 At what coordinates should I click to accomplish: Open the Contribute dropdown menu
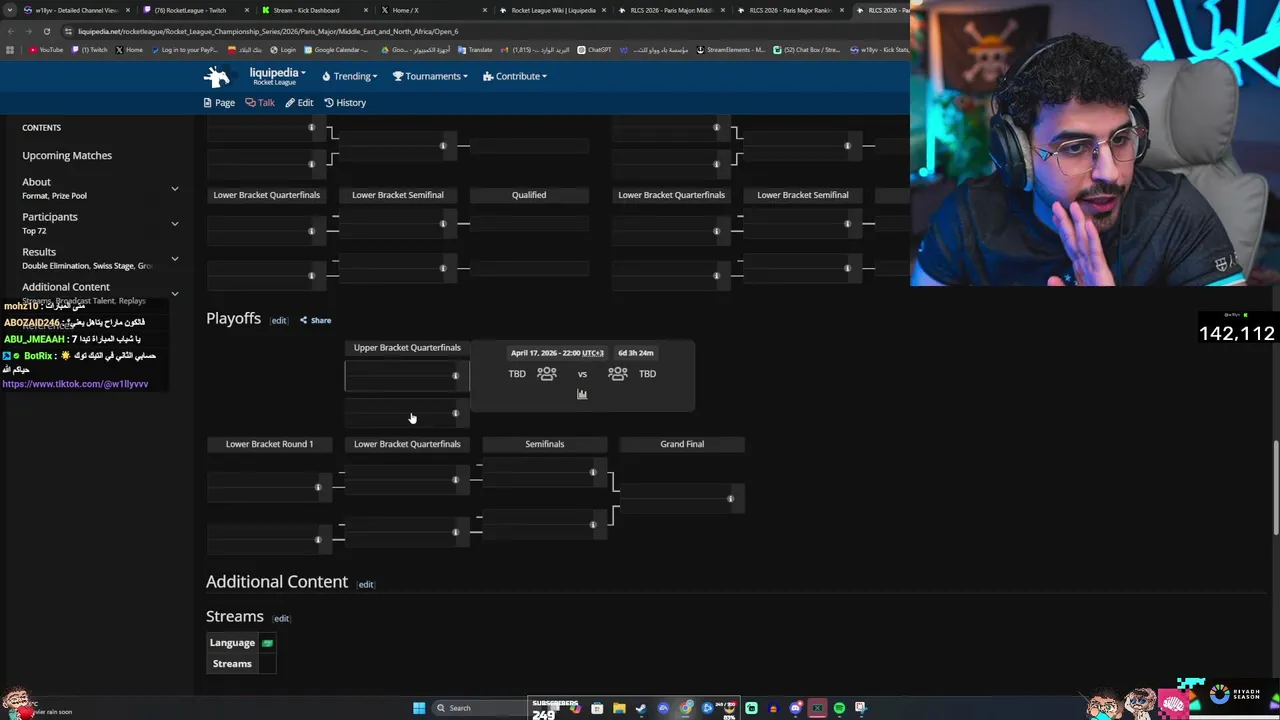[x=514, y=76]
